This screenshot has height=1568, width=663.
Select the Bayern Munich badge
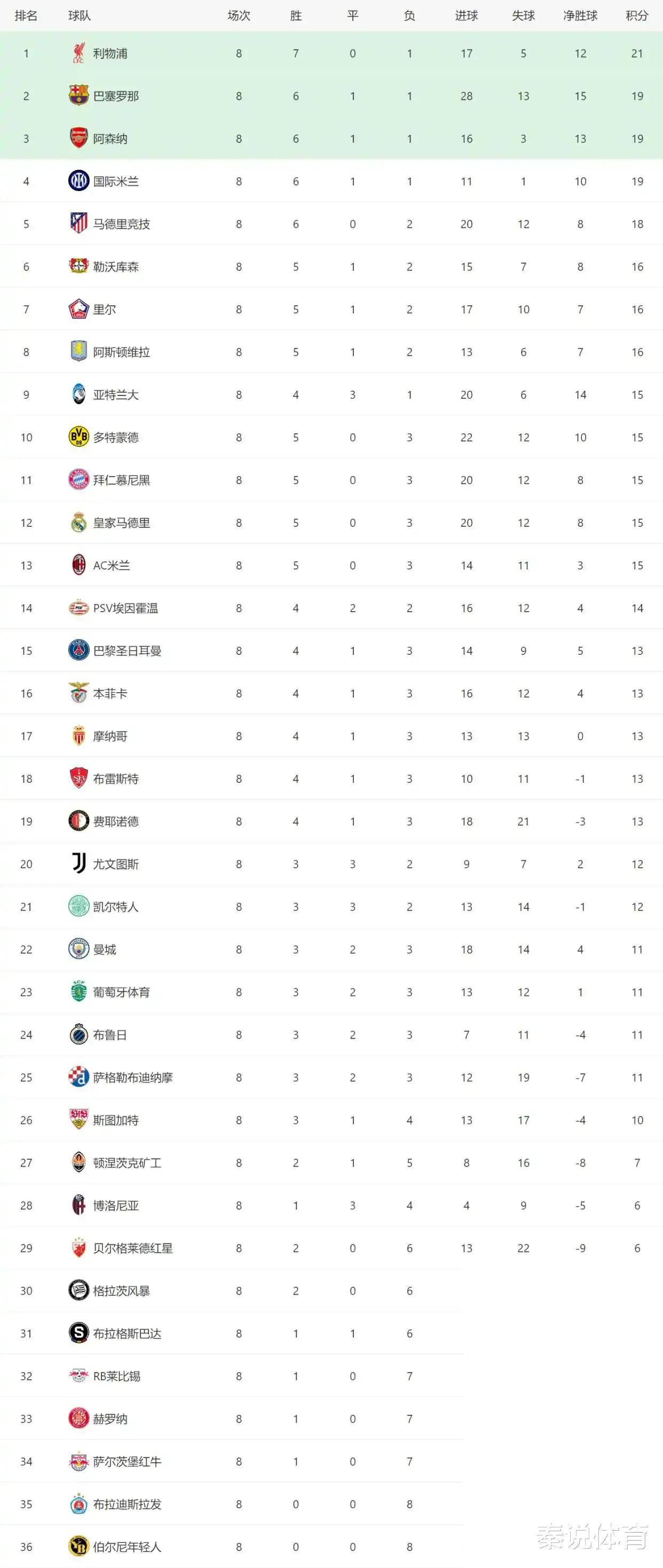(78, 480)
